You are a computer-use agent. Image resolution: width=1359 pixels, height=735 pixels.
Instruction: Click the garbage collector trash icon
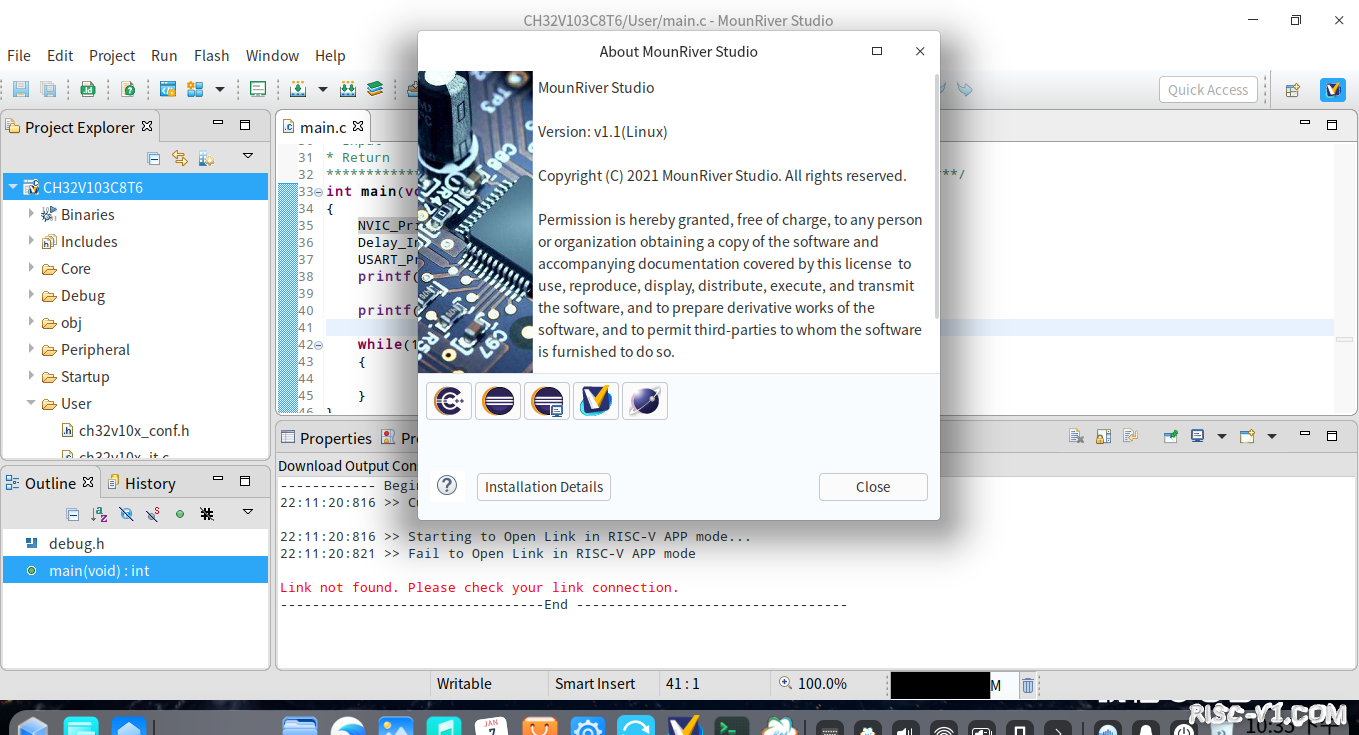[1027, 685]
